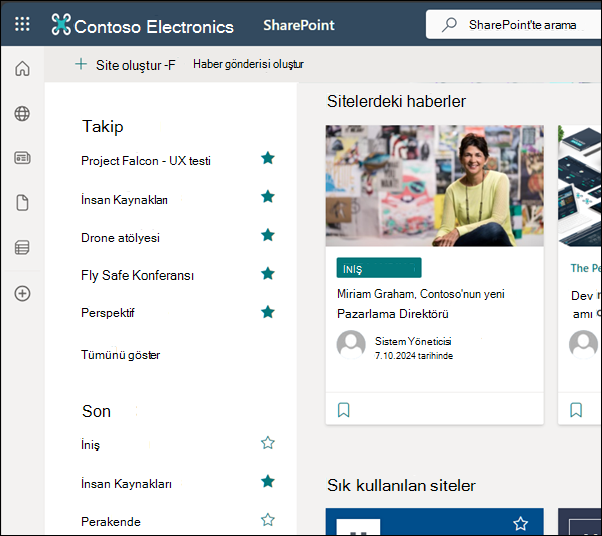Image resolution: width=602 pixels, height=536 pixels.
Task: Click the Contoso Electronics logo
Action: tap(61, 24)
